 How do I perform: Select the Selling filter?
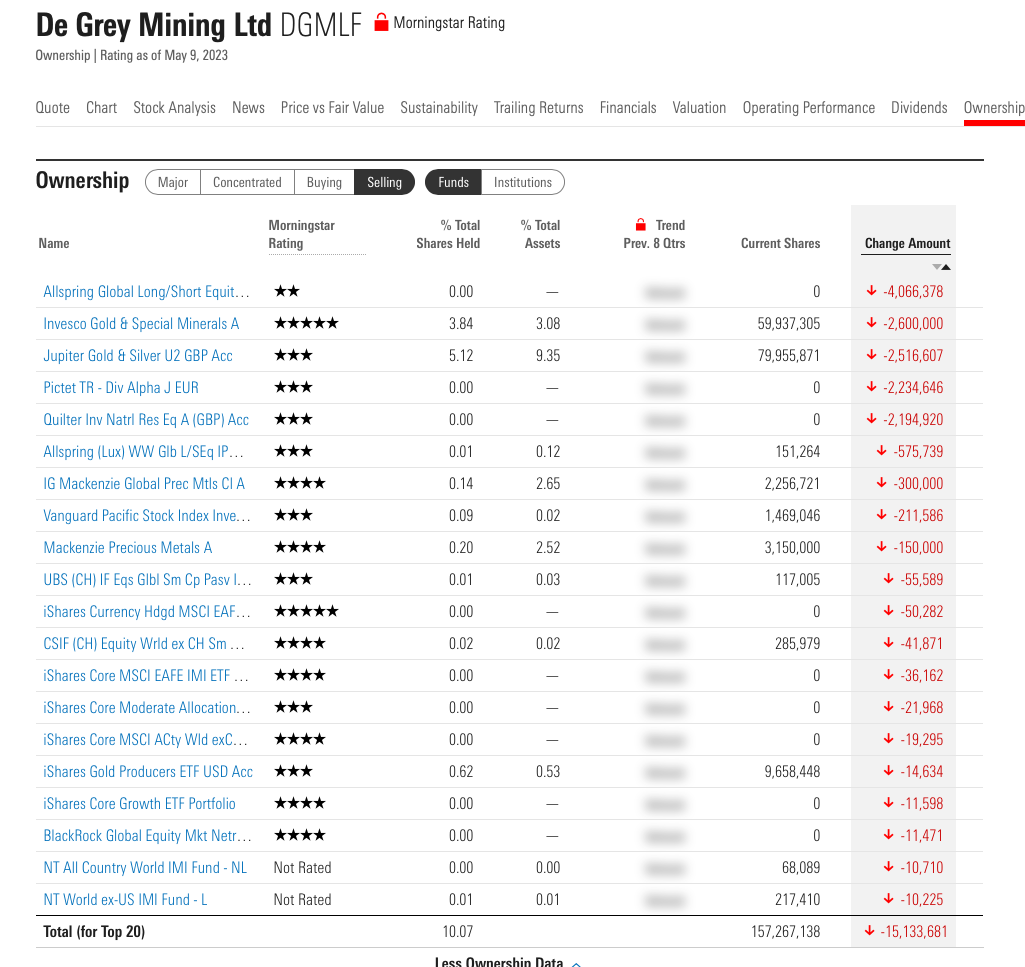[x=384, y=182]
